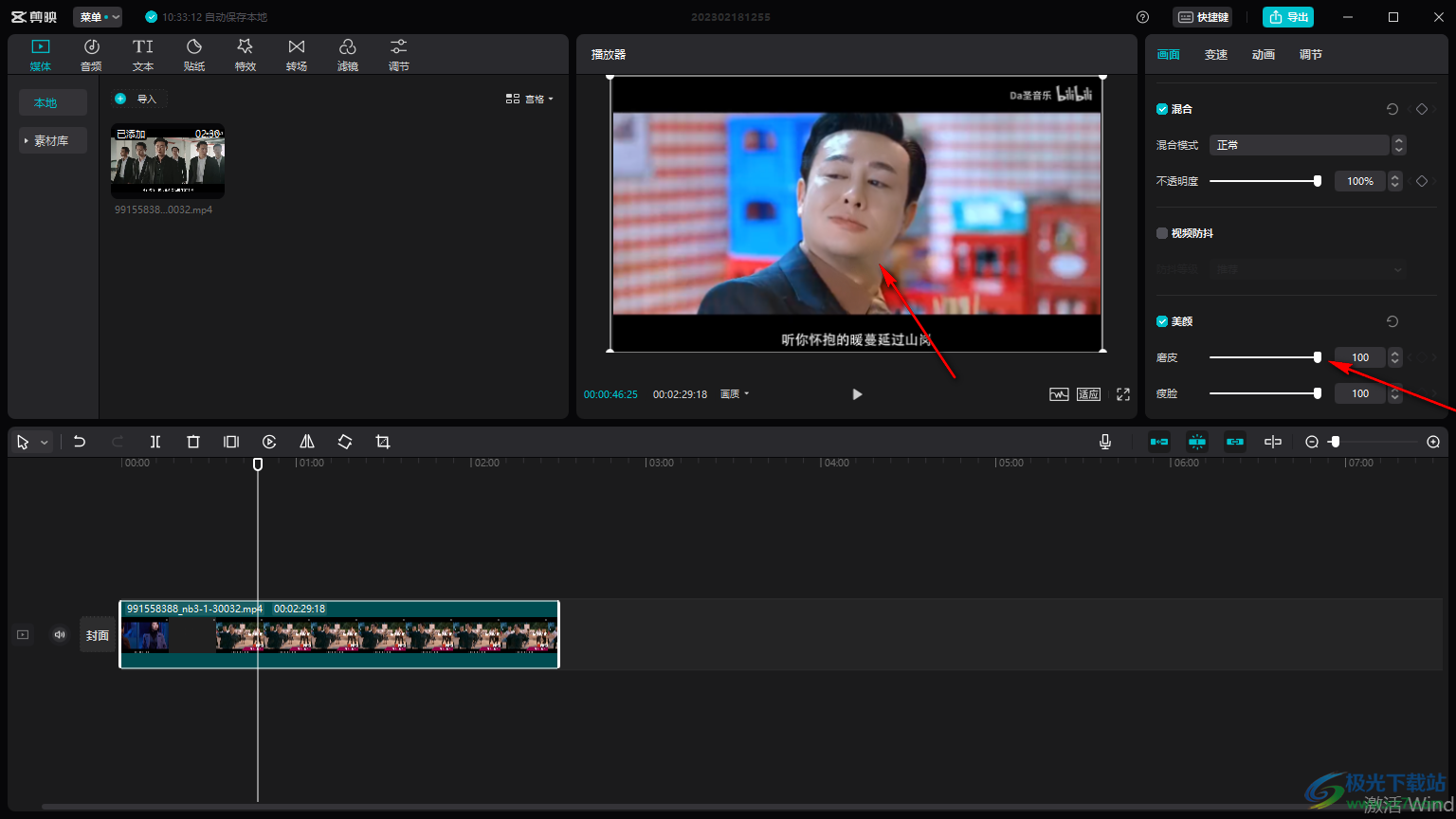The image size is (1456, 819).
Task: Toggle the waveform scope icon in player
Action: click(x=1059, y=394)
